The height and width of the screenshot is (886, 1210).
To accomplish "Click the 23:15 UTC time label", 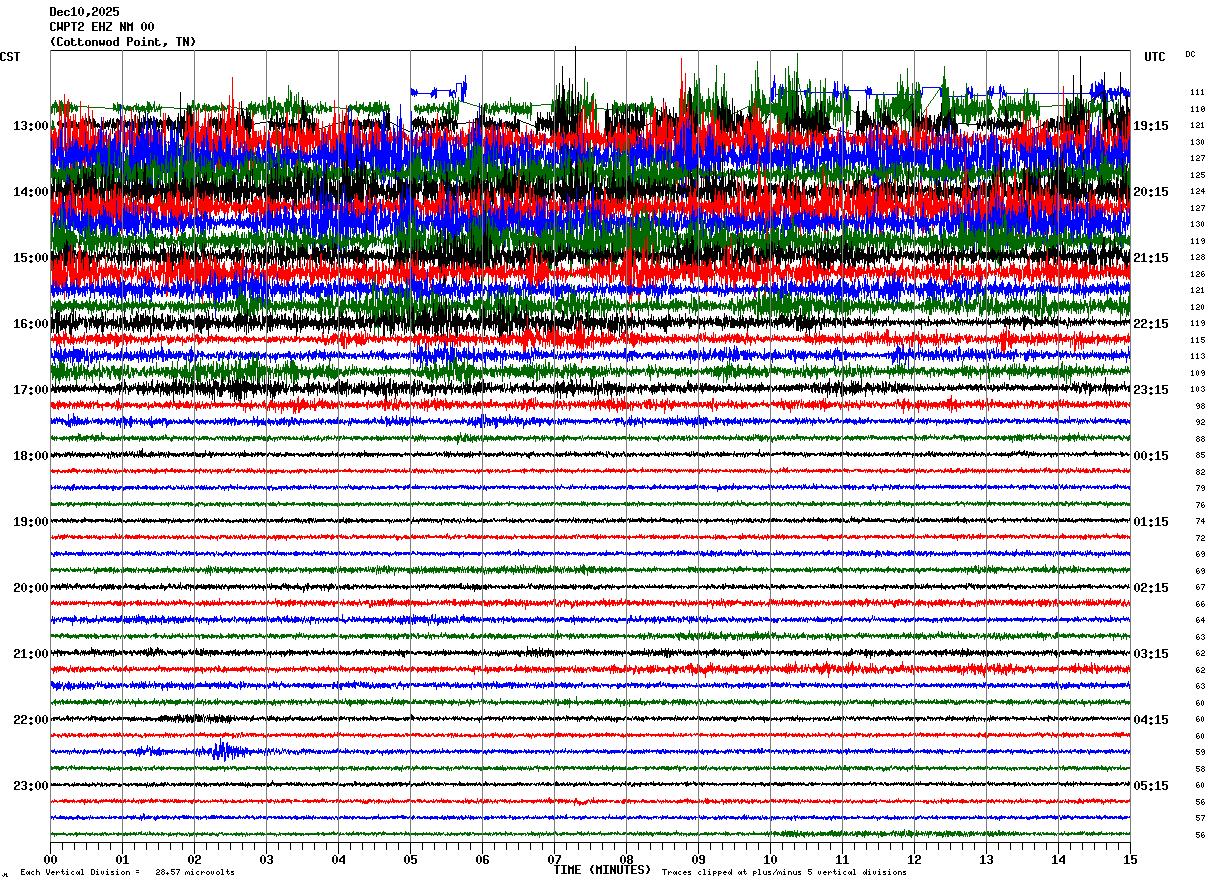I will click(x=1151, y=390).
